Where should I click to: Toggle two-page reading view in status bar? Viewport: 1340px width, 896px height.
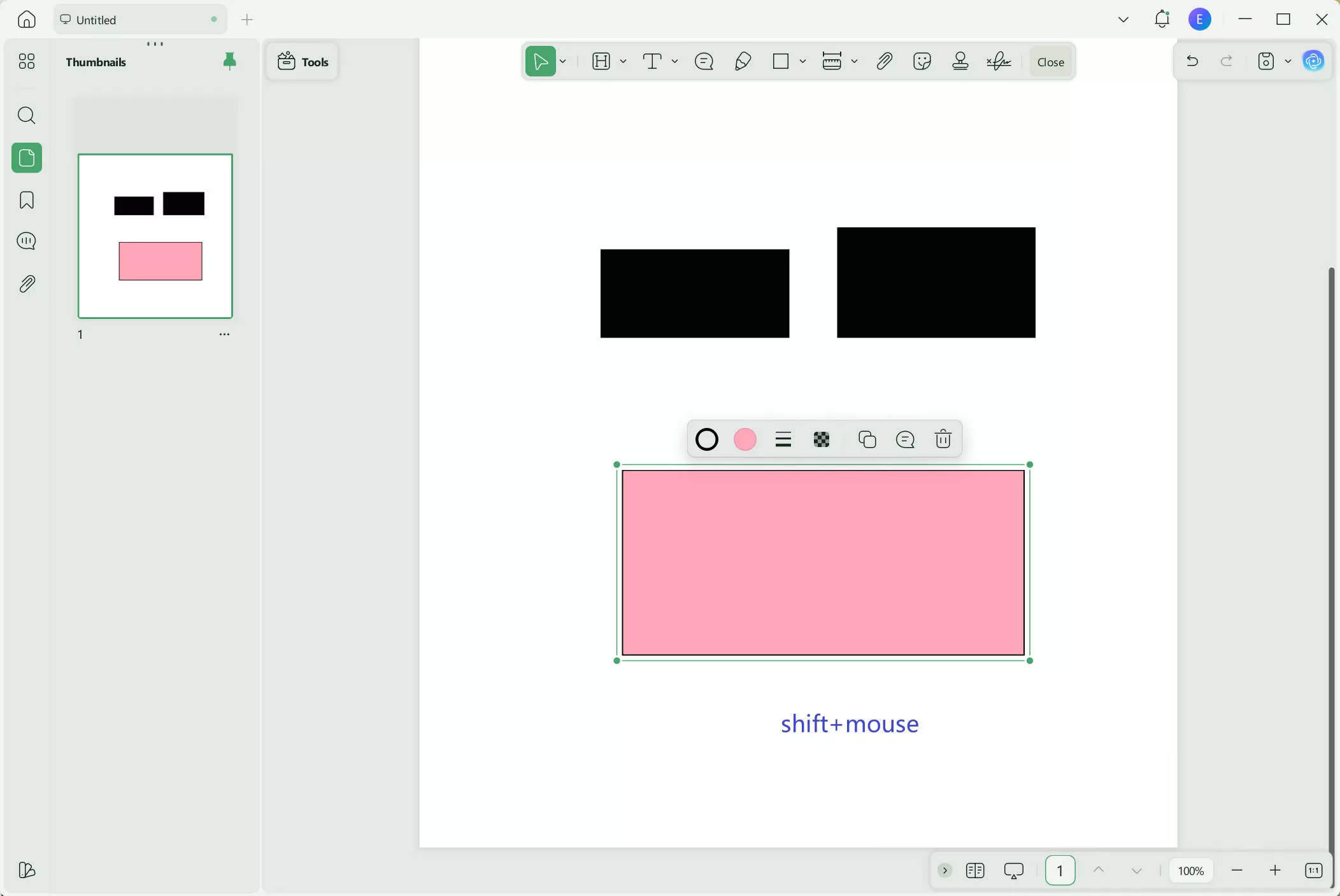pos(976,871)
